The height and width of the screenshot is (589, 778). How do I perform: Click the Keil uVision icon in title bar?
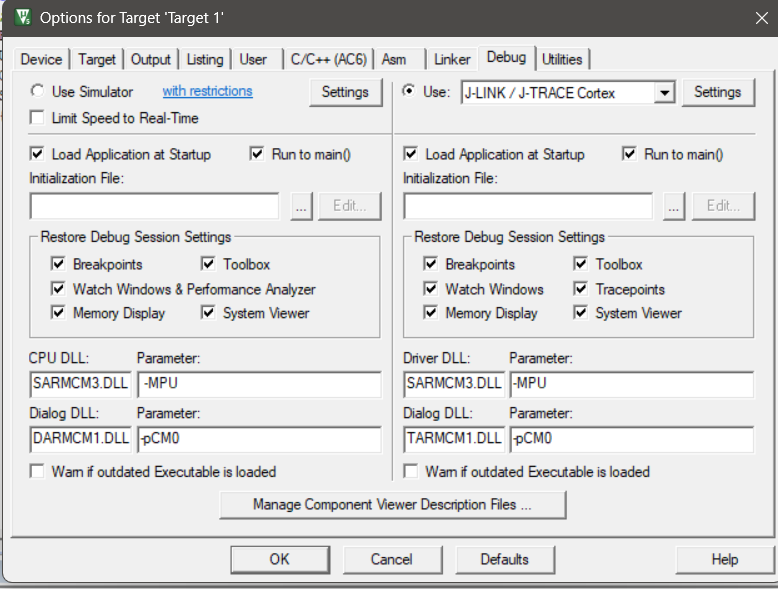pos(22,18)
